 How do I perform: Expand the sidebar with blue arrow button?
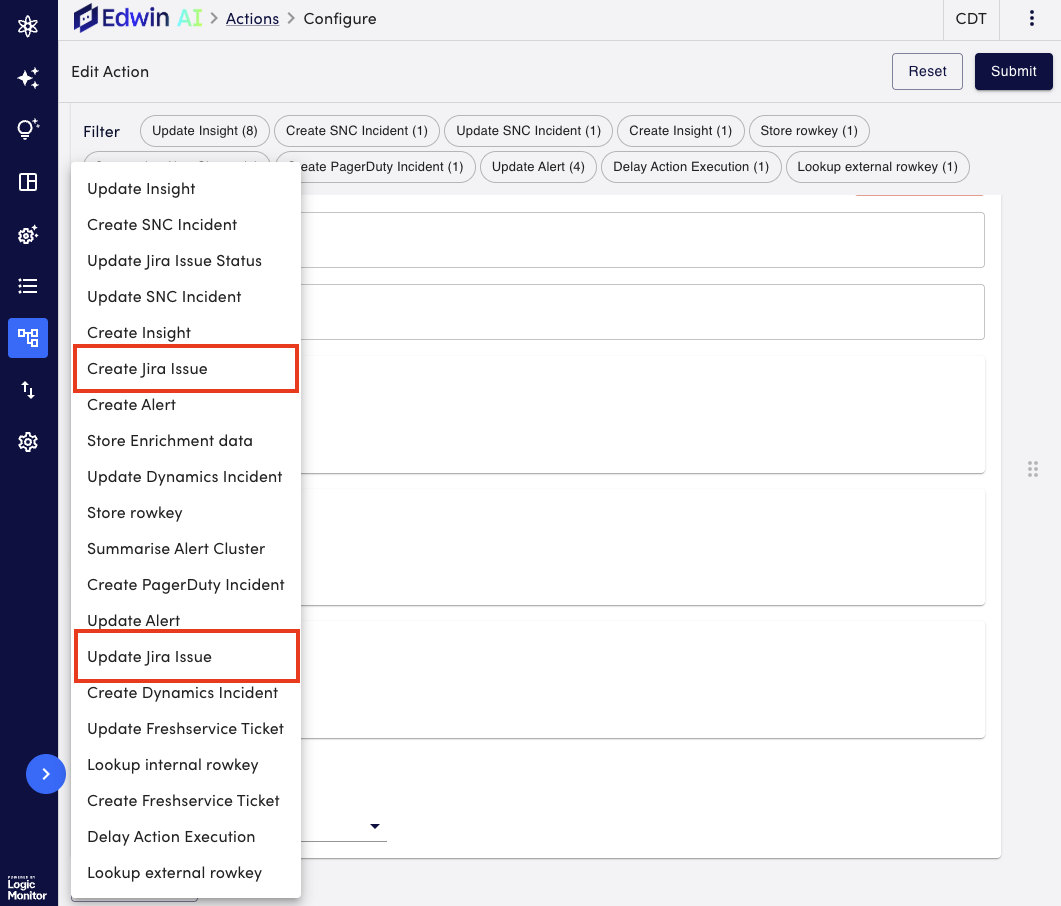45,774
